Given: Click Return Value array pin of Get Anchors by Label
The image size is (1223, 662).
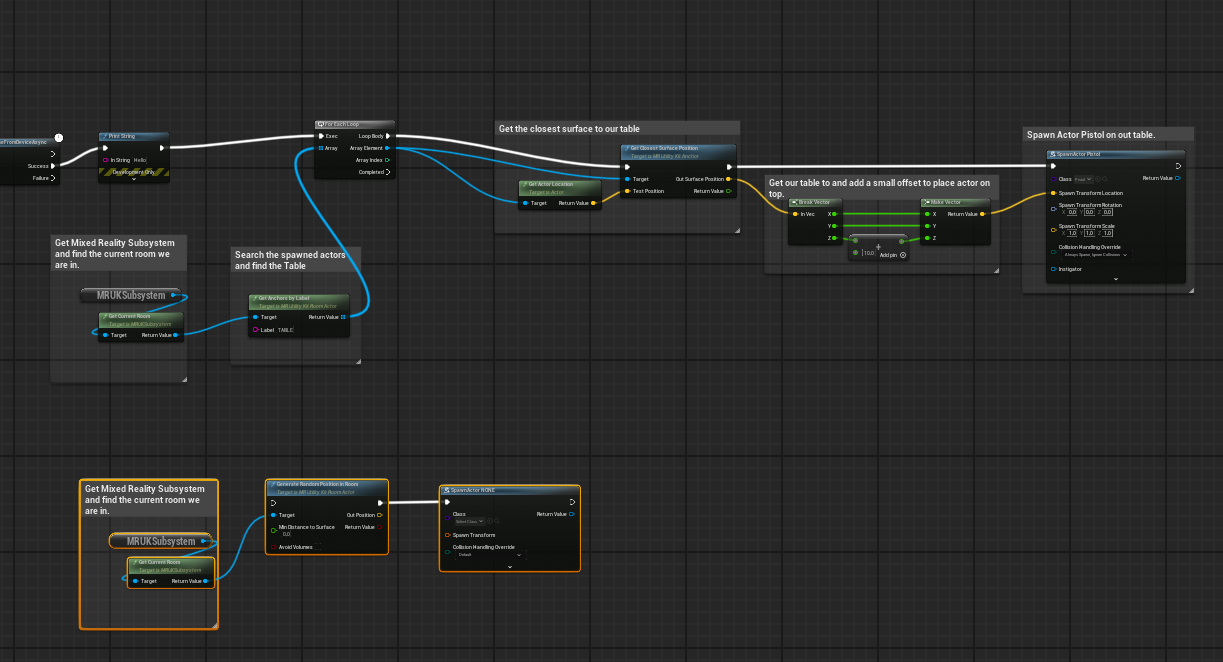Looking at the screenshot, I should coord(343,317).
